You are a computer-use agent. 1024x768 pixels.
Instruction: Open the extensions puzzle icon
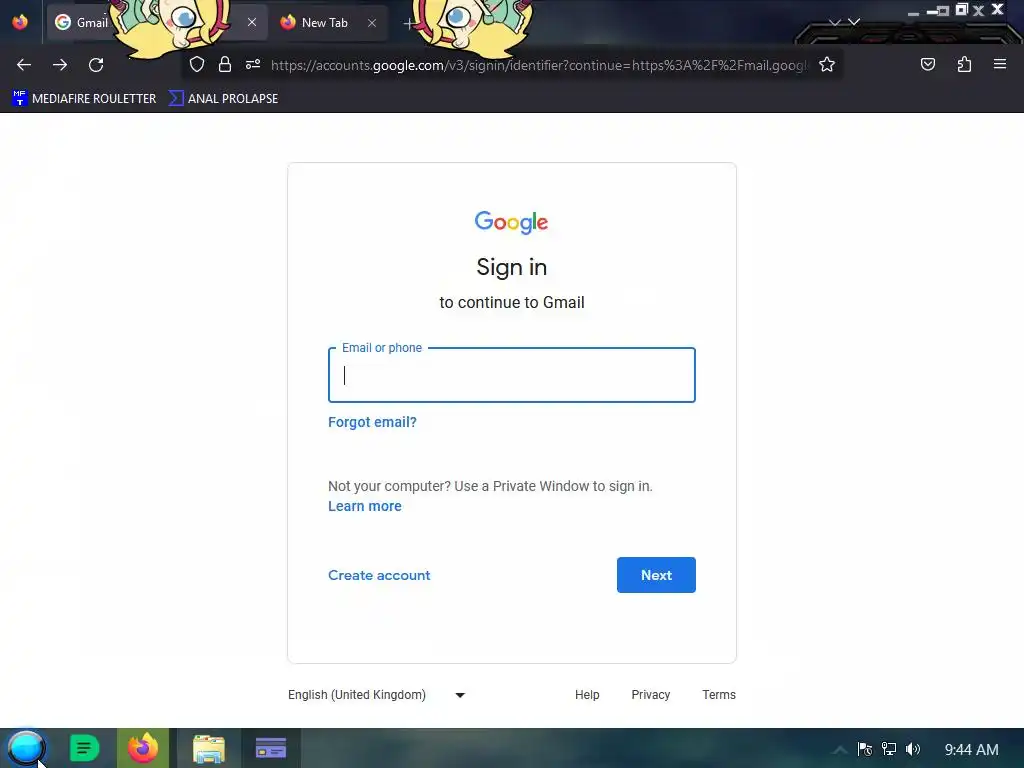[x=965, y=64]
